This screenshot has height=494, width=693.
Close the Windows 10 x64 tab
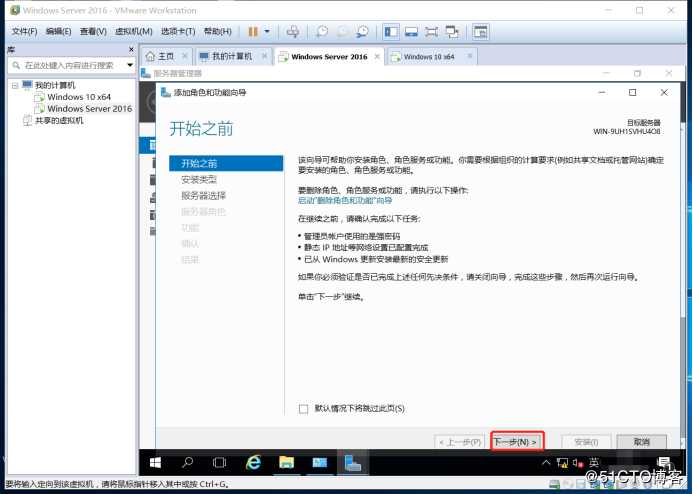pos(470,56)
